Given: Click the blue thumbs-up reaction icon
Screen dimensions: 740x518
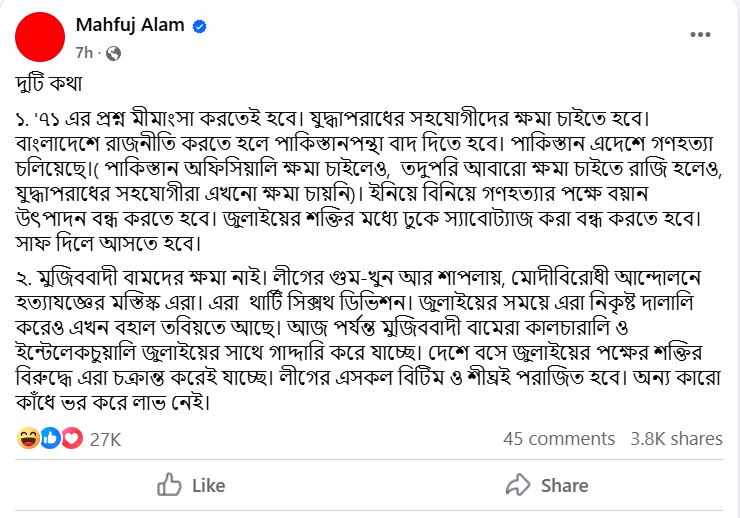Looking at the screenshot, I should pyautogui.click(x=50, y=438).
